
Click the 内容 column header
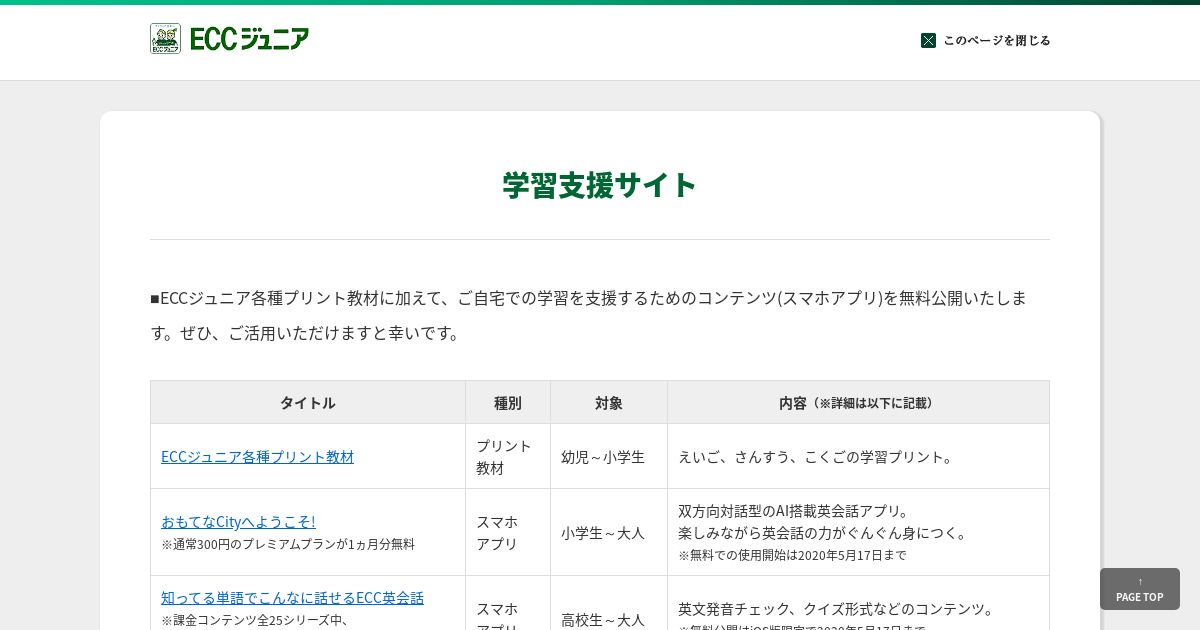point(858,402)
